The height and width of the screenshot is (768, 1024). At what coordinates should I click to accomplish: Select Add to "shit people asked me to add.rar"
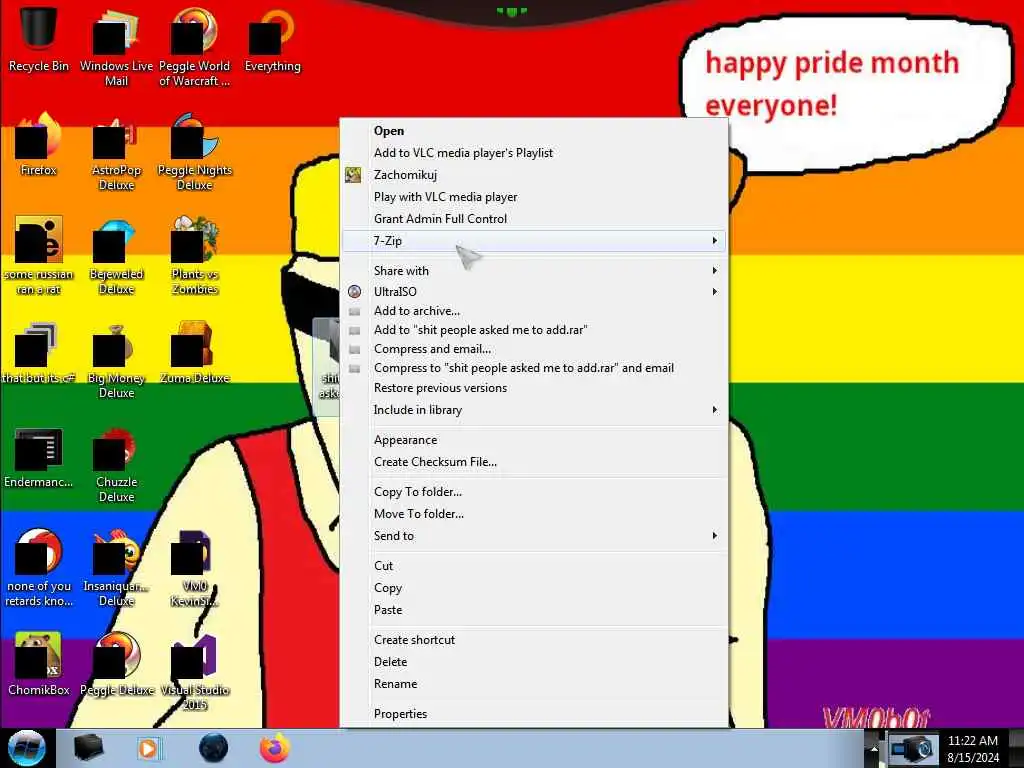pos(534,330)
